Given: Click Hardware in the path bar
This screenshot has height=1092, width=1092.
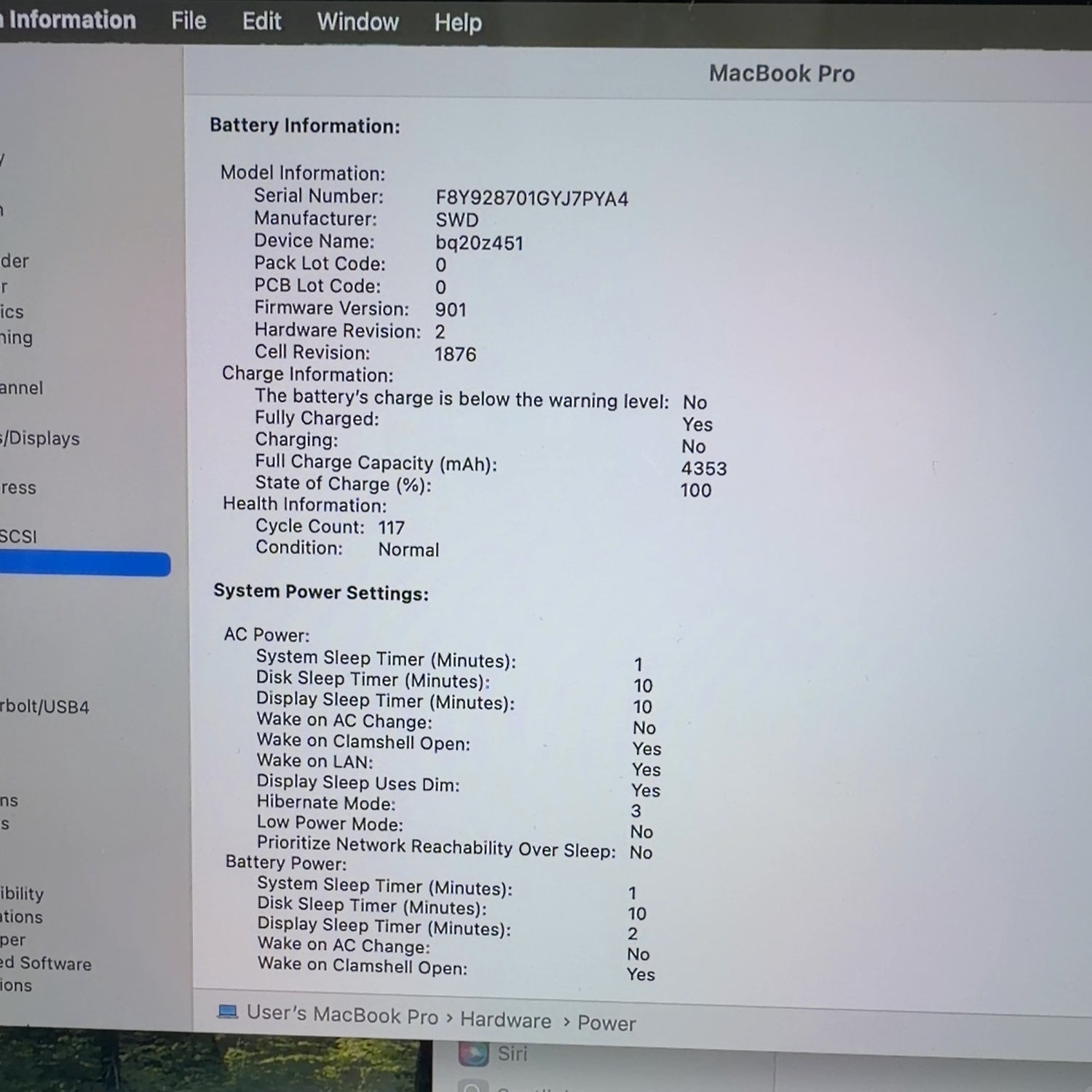Looking at the screenshot, I should (x=505, y=1020).
